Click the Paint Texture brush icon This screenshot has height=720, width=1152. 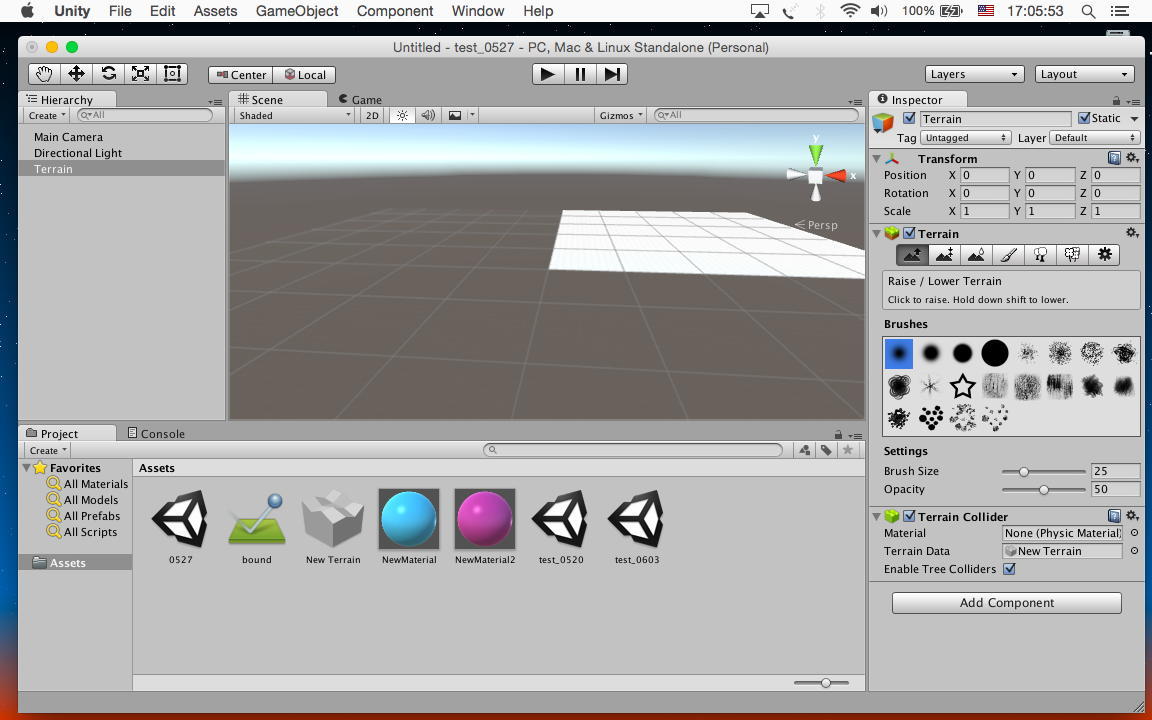(1008, 255)
